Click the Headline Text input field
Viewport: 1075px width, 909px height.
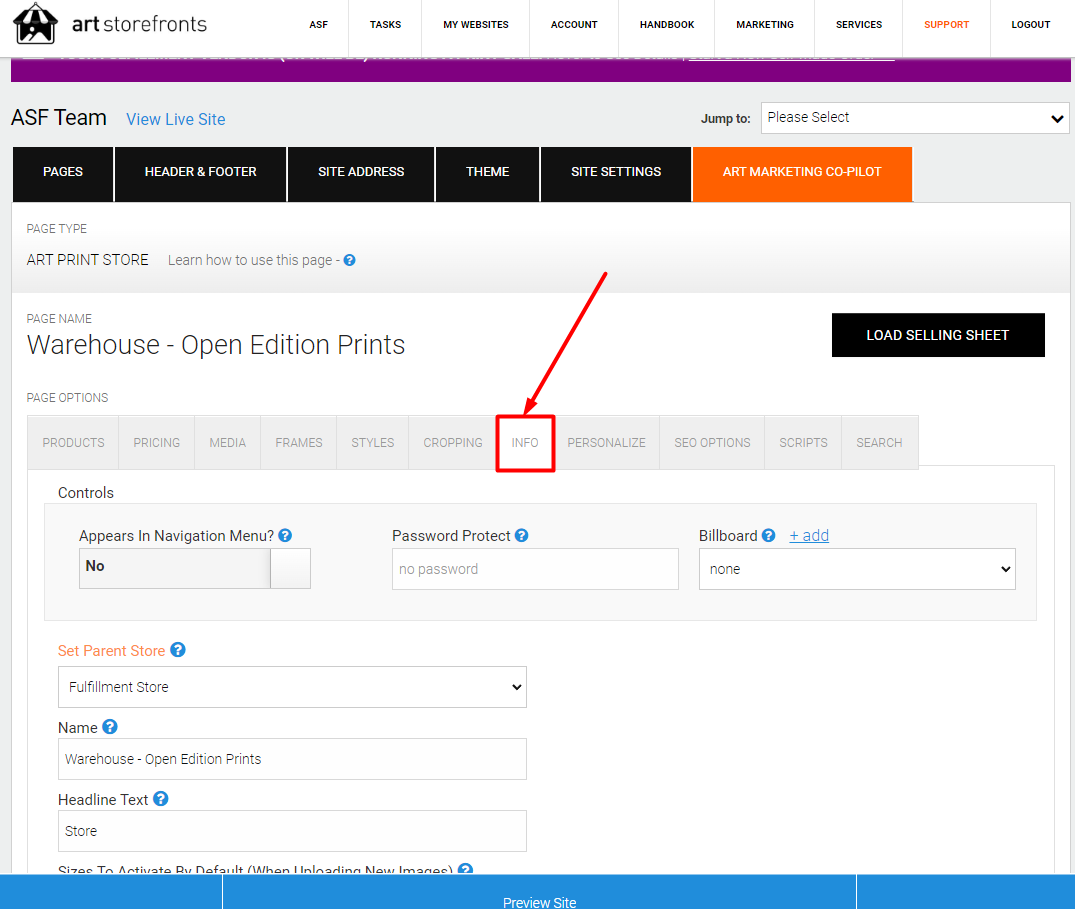point(292,831)
